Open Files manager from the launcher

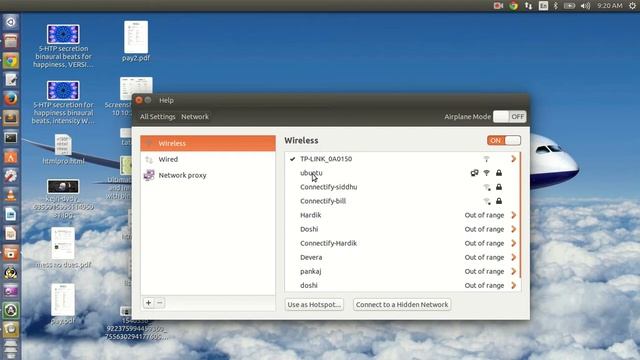[11, 41]
